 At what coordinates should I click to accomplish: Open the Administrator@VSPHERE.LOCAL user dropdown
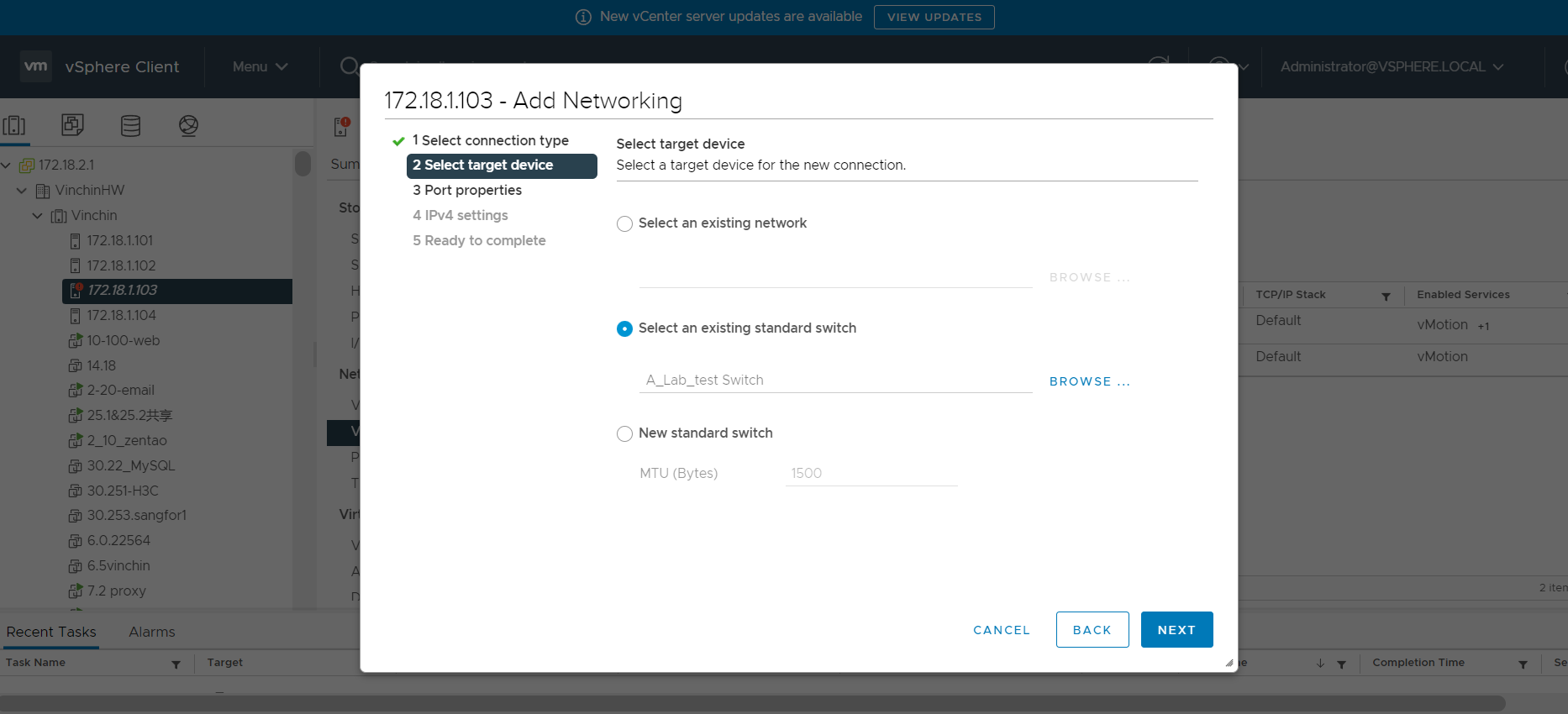tap(1392, 66)
